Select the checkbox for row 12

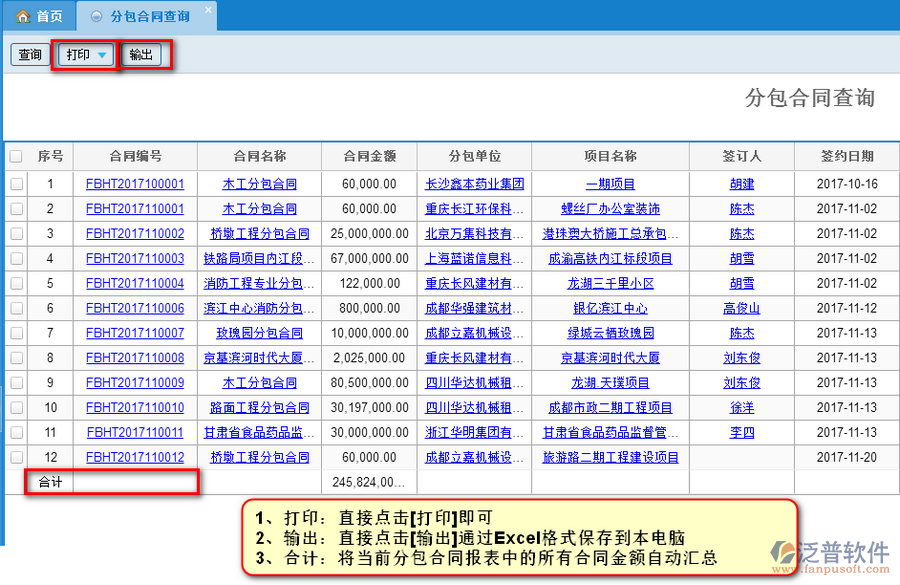click(16, 458)
